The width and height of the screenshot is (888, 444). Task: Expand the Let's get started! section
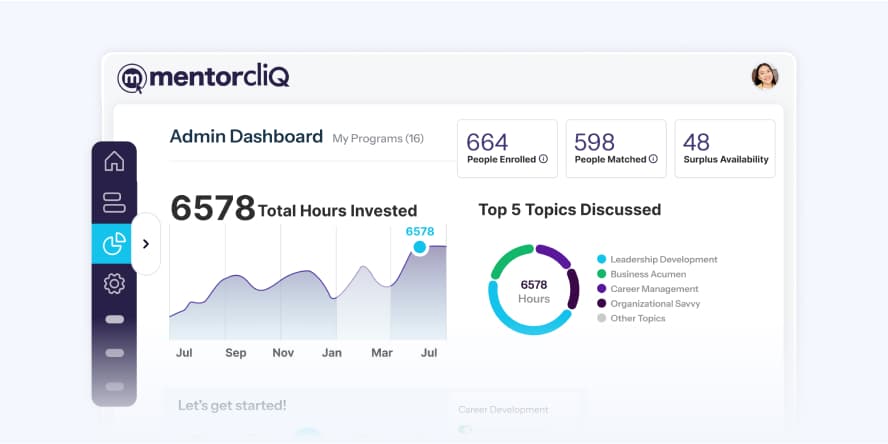click(x=232, y=405)
